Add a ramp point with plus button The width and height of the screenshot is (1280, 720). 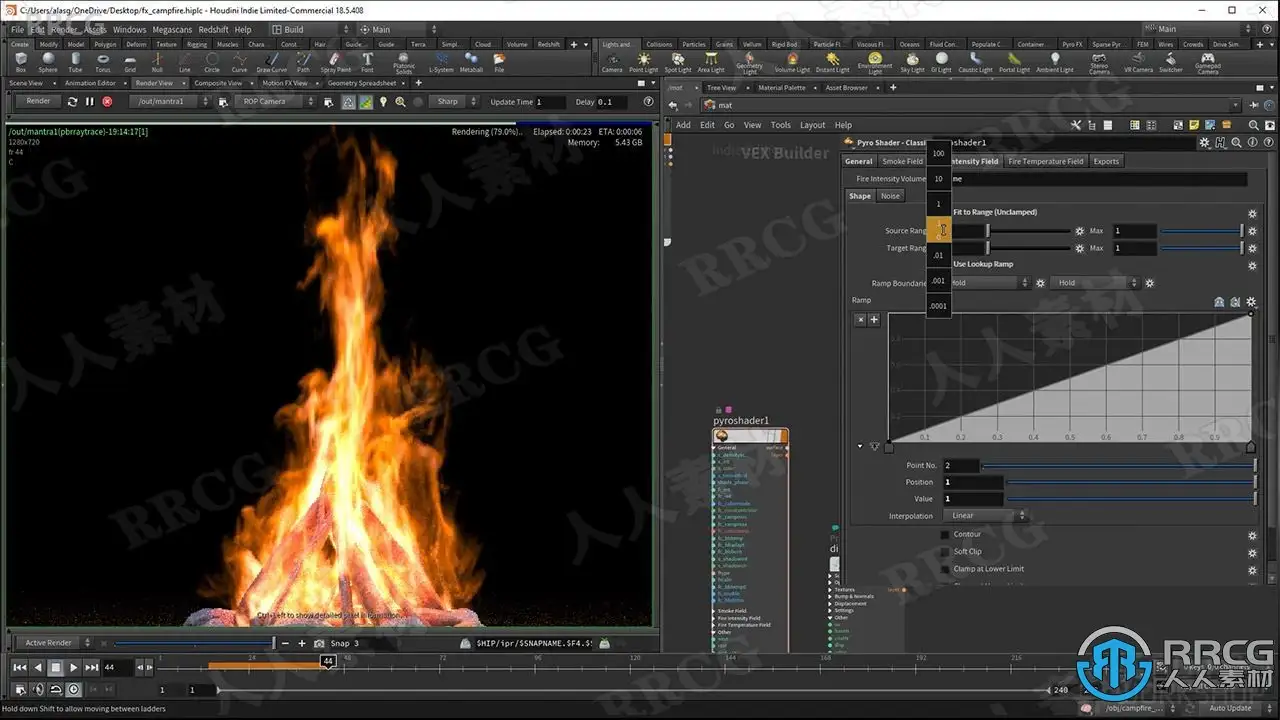tap(874, 320)
